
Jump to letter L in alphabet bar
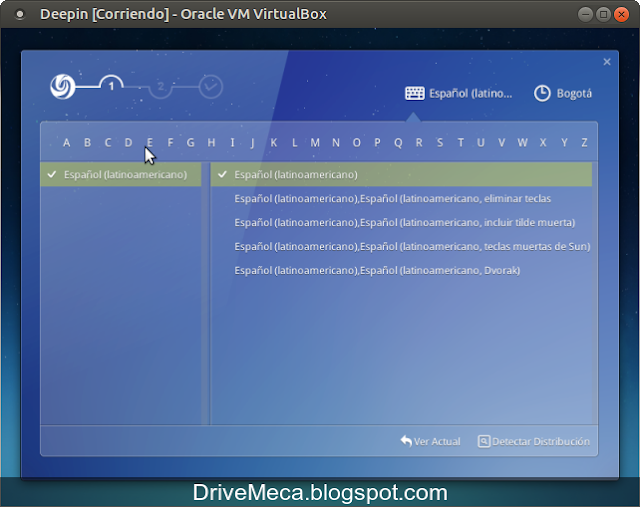point(294,142)
